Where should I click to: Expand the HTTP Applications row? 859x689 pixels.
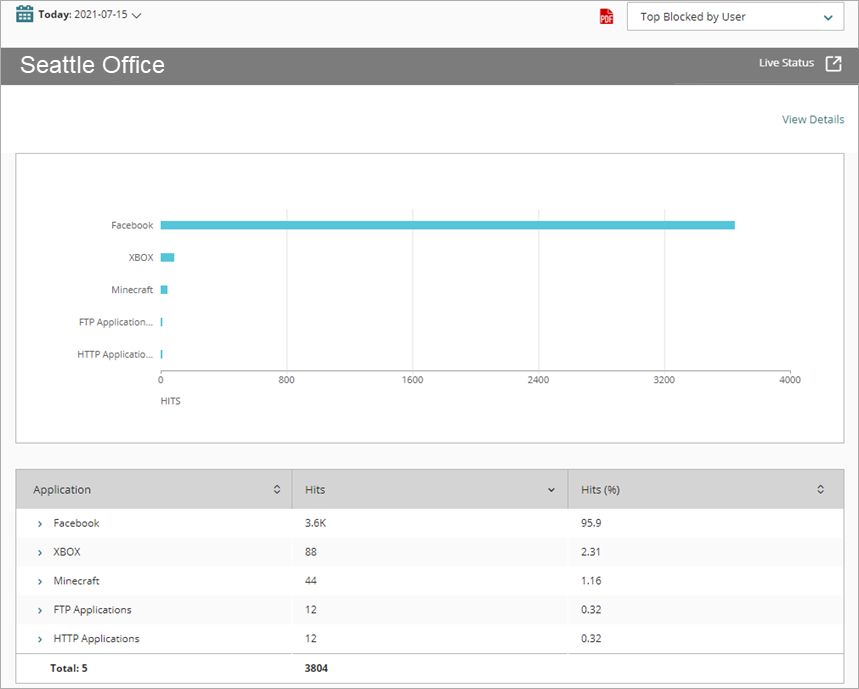coord(39,638)
